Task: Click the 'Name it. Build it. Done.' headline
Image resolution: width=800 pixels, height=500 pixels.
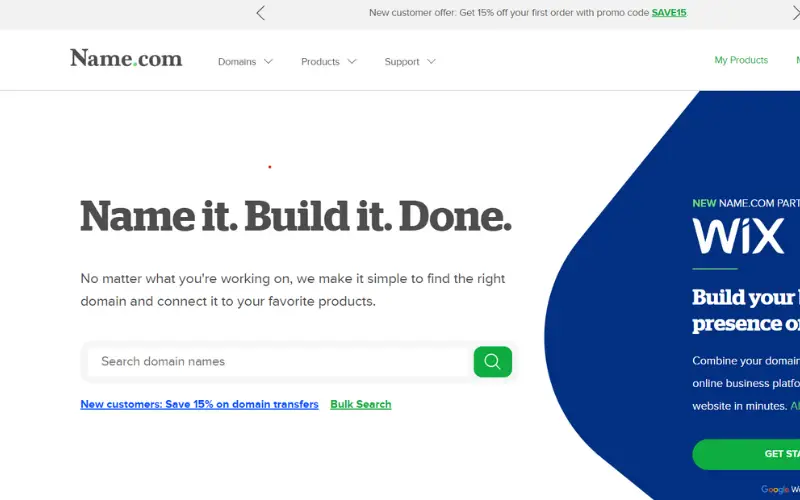Action: click(296, 216)
